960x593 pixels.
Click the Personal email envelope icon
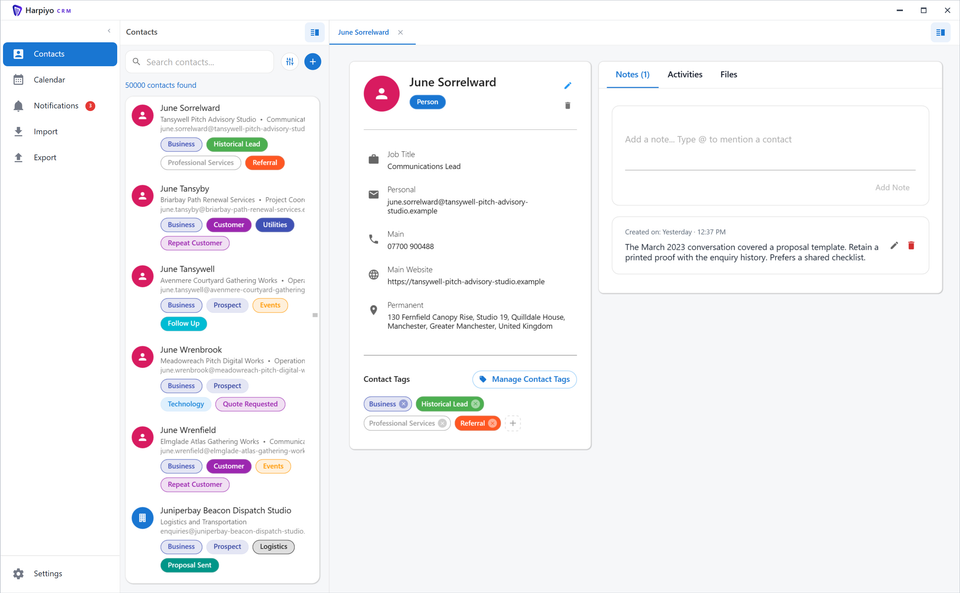click(x=373, y=195)
